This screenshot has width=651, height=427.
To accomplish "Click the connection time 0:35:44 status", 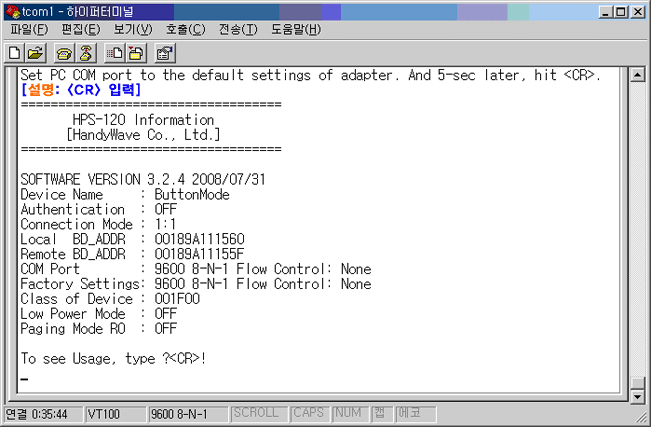I will coord(43,414).
